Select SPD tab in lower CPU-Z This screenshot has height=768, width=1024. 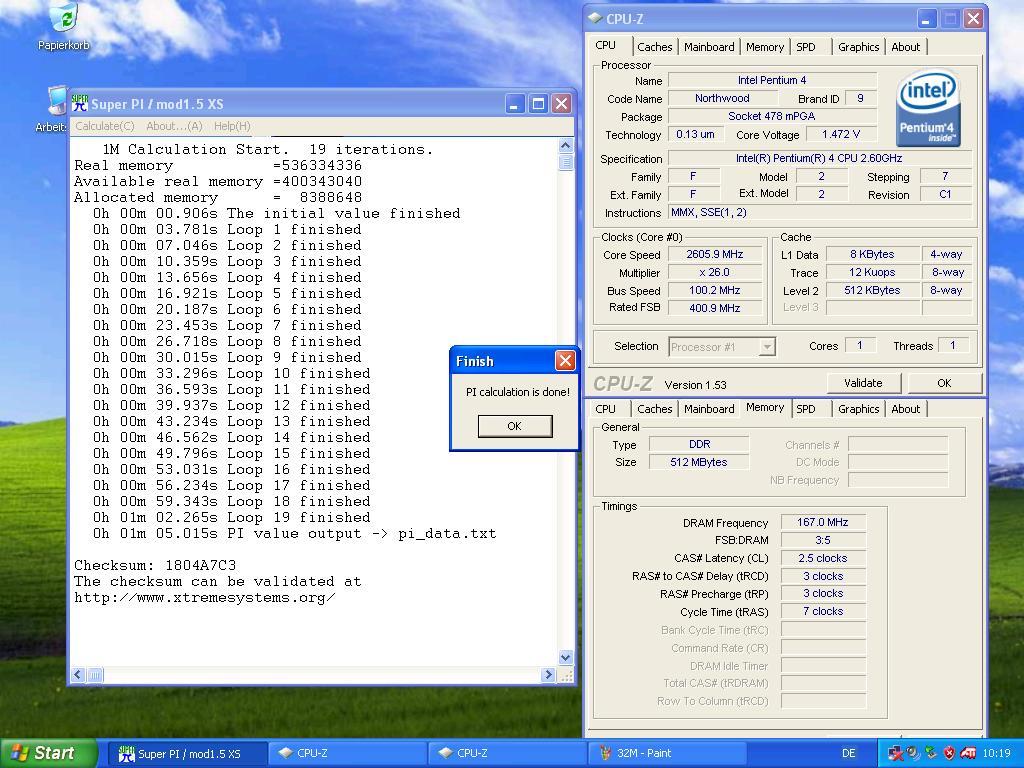[x=806, y=409]
